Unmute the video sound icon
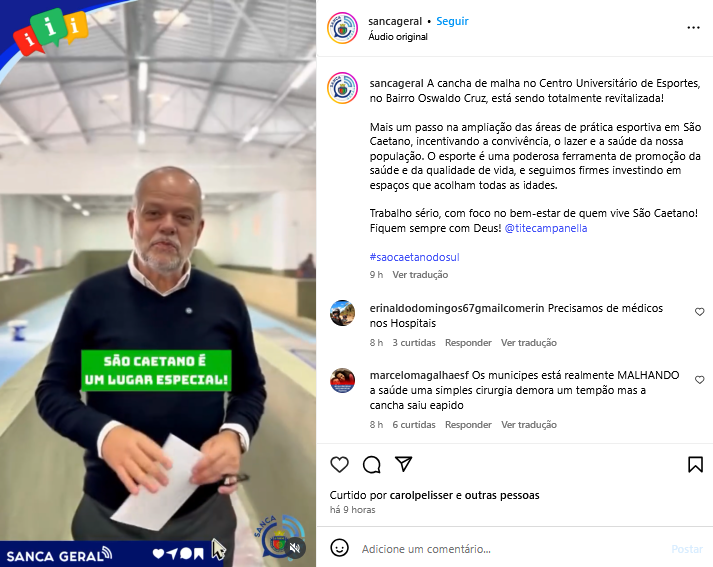This screenshot has height=567, width=713. tap(295, 547)
